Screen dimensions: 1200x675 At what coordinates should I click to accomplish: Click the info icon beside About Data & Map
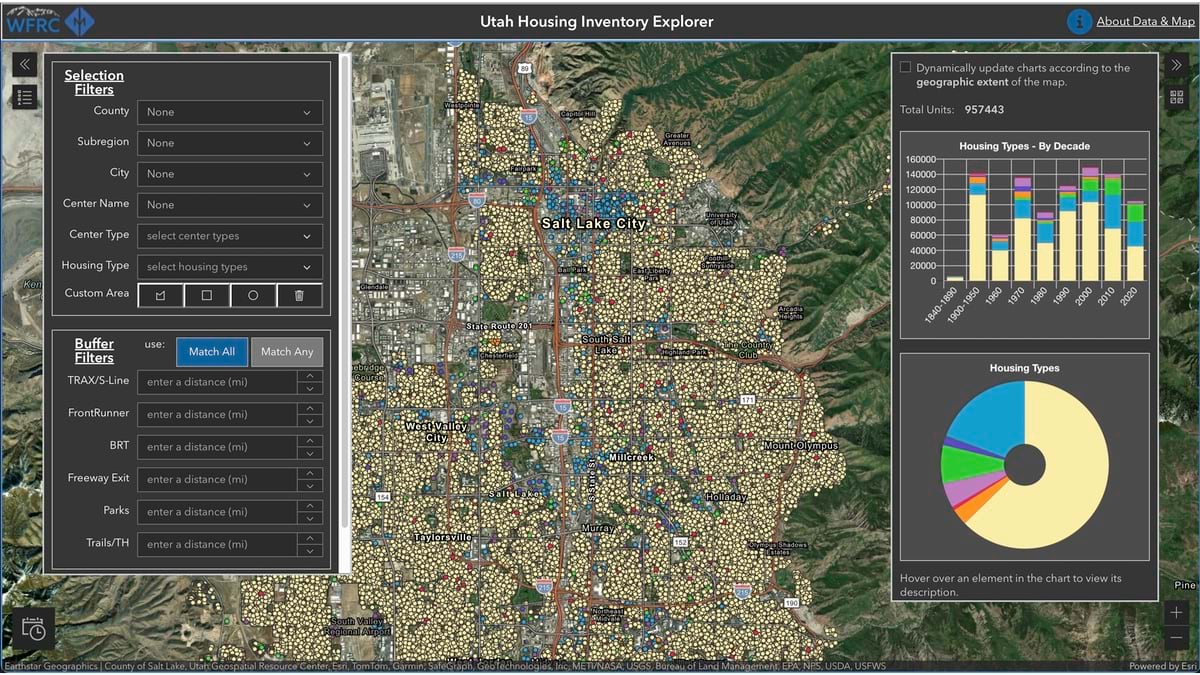[x=1079, y=20]
